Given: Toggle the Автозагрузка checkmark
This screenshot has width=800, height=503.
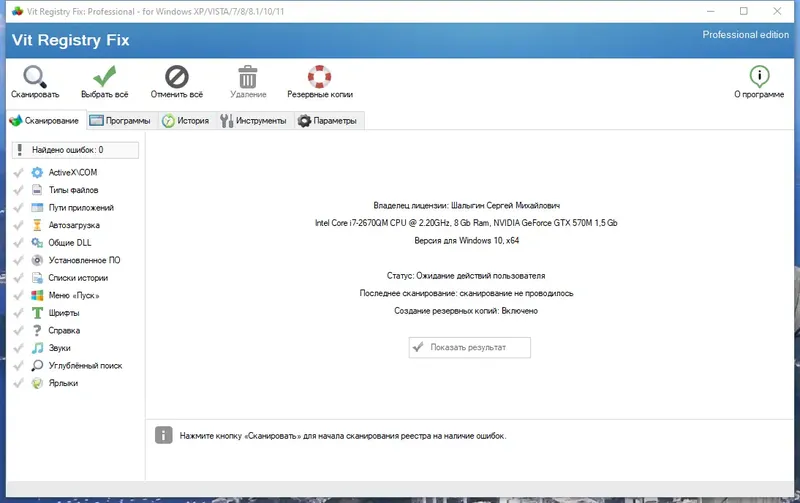Looking at the screenshot, I should click(x=18, y=225).
